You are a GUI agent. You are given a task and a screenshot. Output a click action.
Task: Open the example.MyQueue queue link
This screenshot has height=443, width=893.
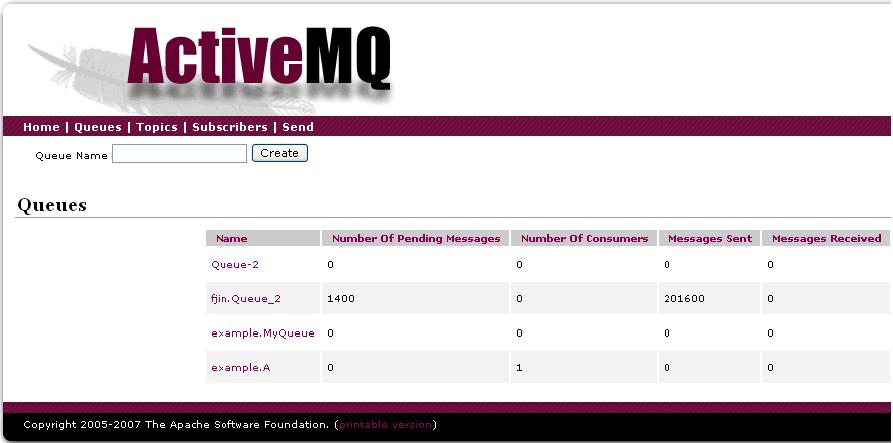(263, 333)
